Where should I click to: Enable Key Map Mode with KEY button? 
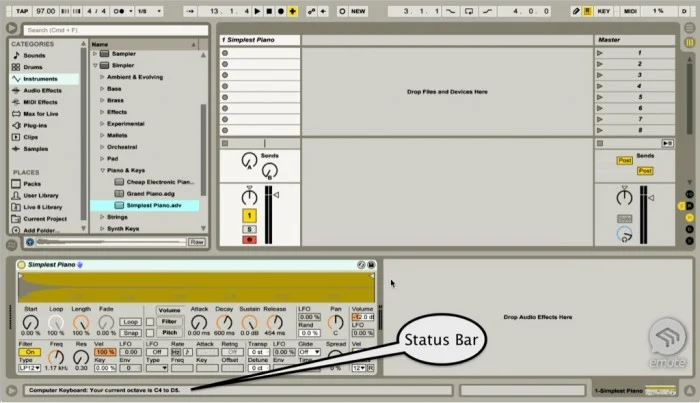[604, 11]
